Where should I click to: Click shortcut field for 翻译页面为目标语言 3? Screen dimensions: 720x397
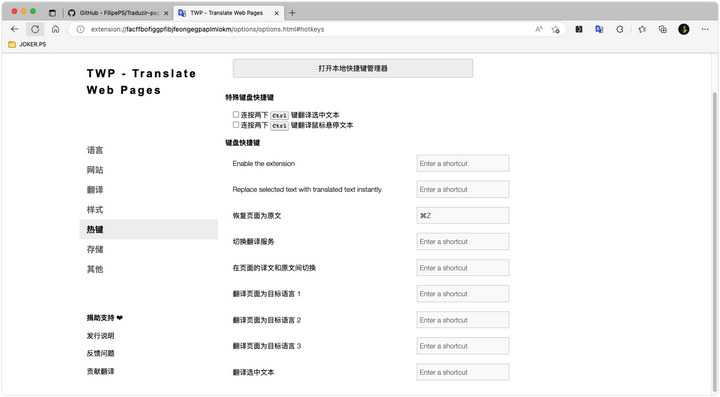pos(463,346)
